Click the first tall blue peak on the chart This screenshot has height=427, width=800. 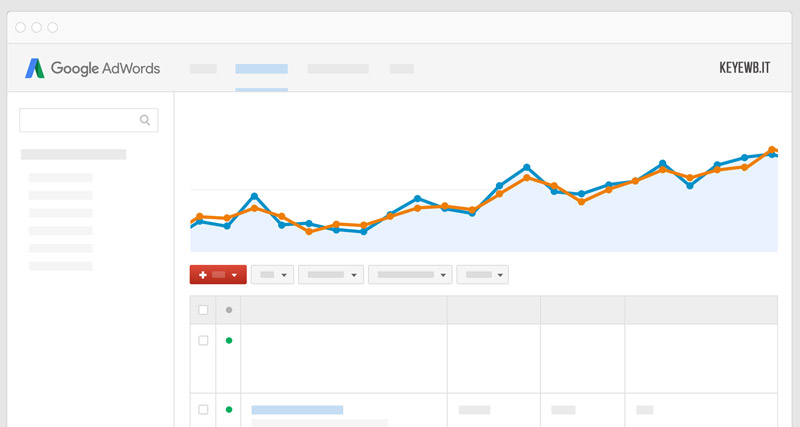coord(255,196)
